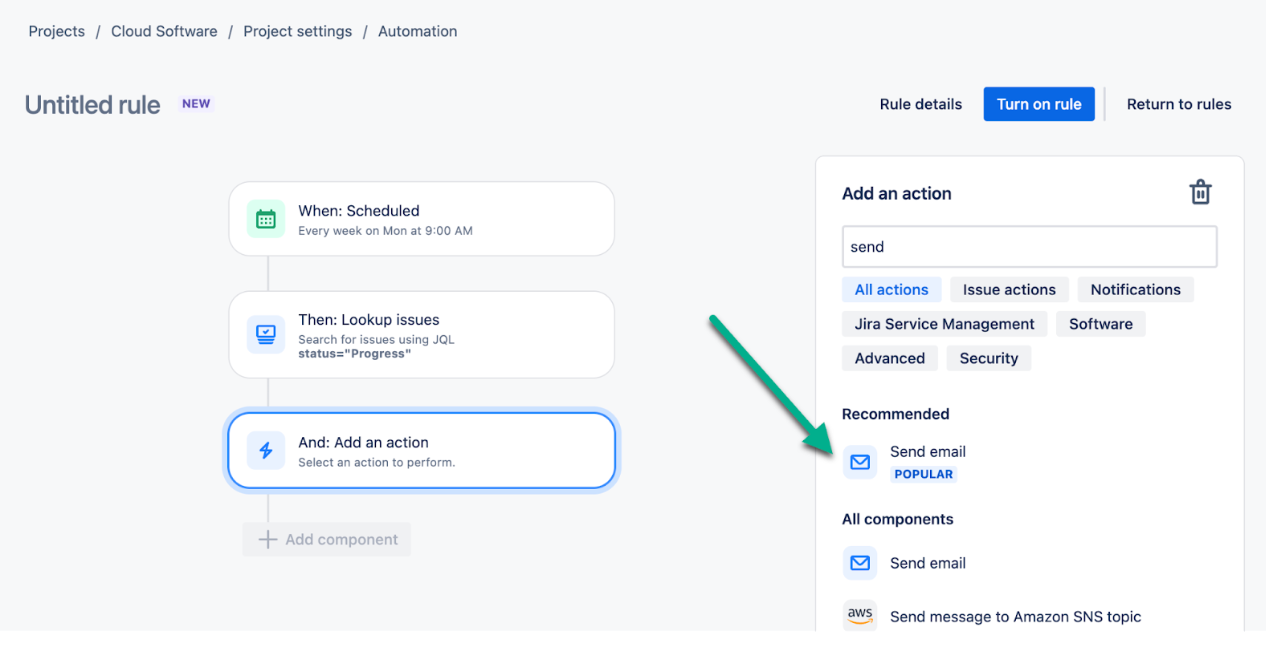Select the Software category filter

[x=1100, y=324]
